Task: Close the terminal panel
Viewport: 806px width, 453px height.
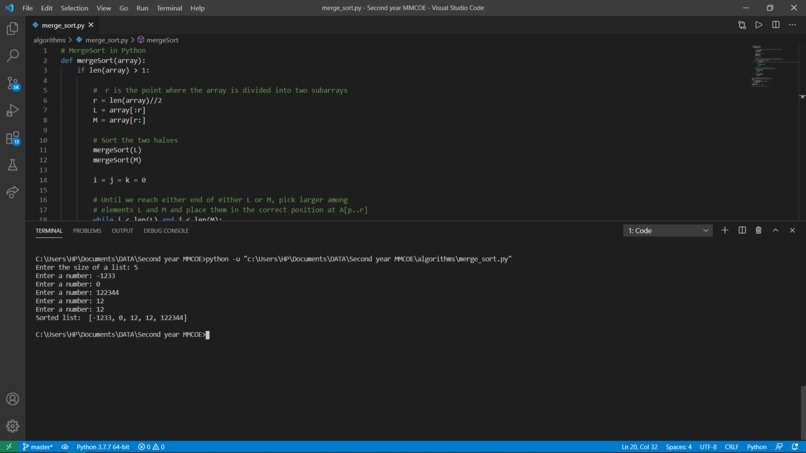Action: click(792, 230)
